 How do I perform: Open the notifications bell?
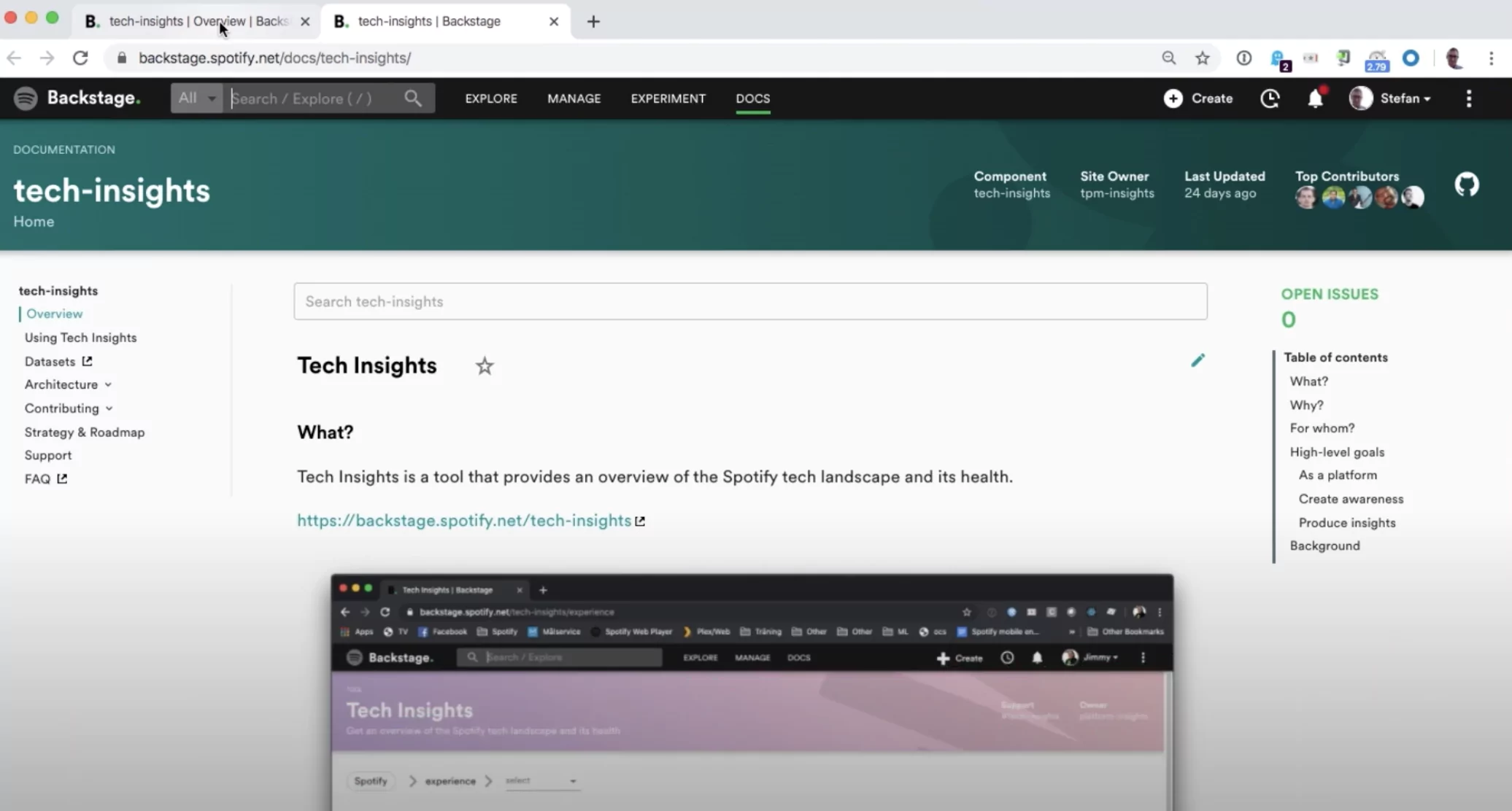tap(1315, 98)
